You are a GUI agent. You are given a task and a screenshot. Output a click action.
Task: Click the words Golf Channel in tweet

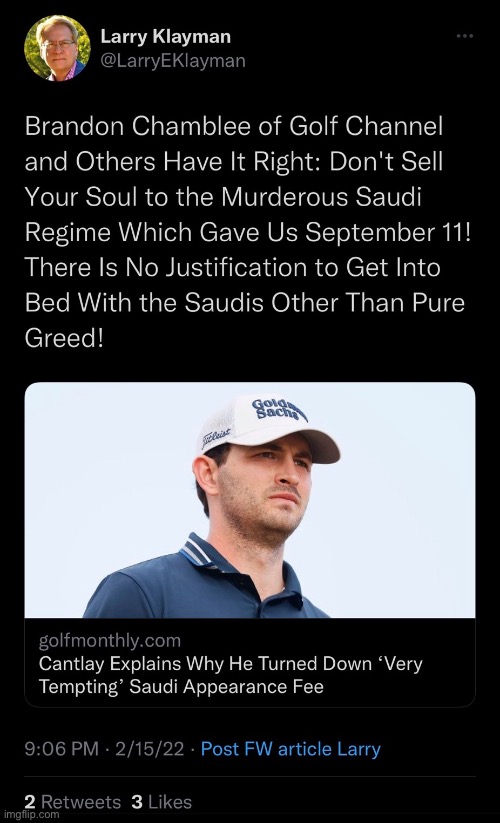pos(366,126)
